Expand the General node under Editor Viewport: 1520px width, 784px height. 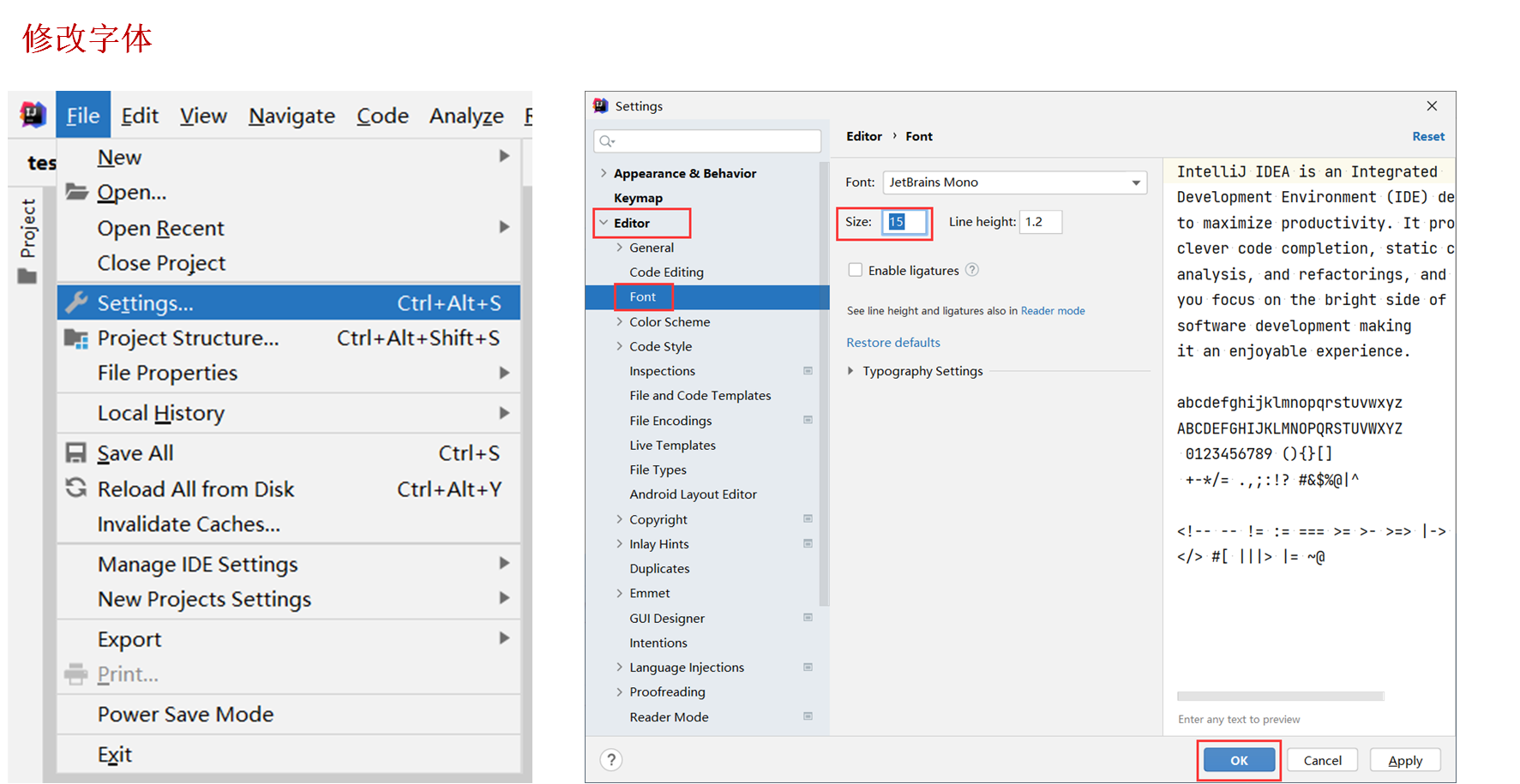tap(620, 248)
